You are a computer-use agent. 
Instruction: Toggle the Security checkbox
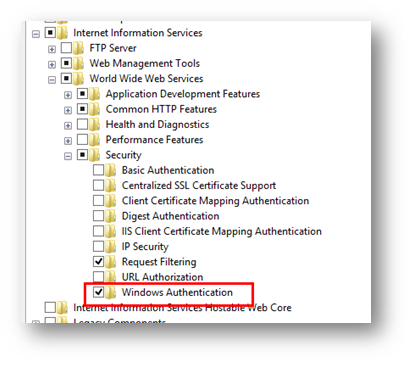pos(82,155)
